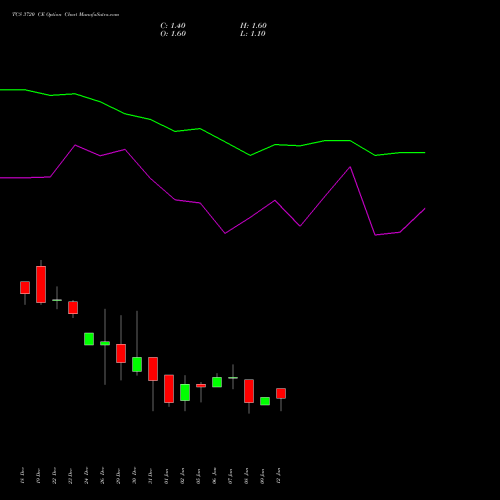Select the high value 'H: 1.60'
500x500 pixels.
tap(253, 26)
